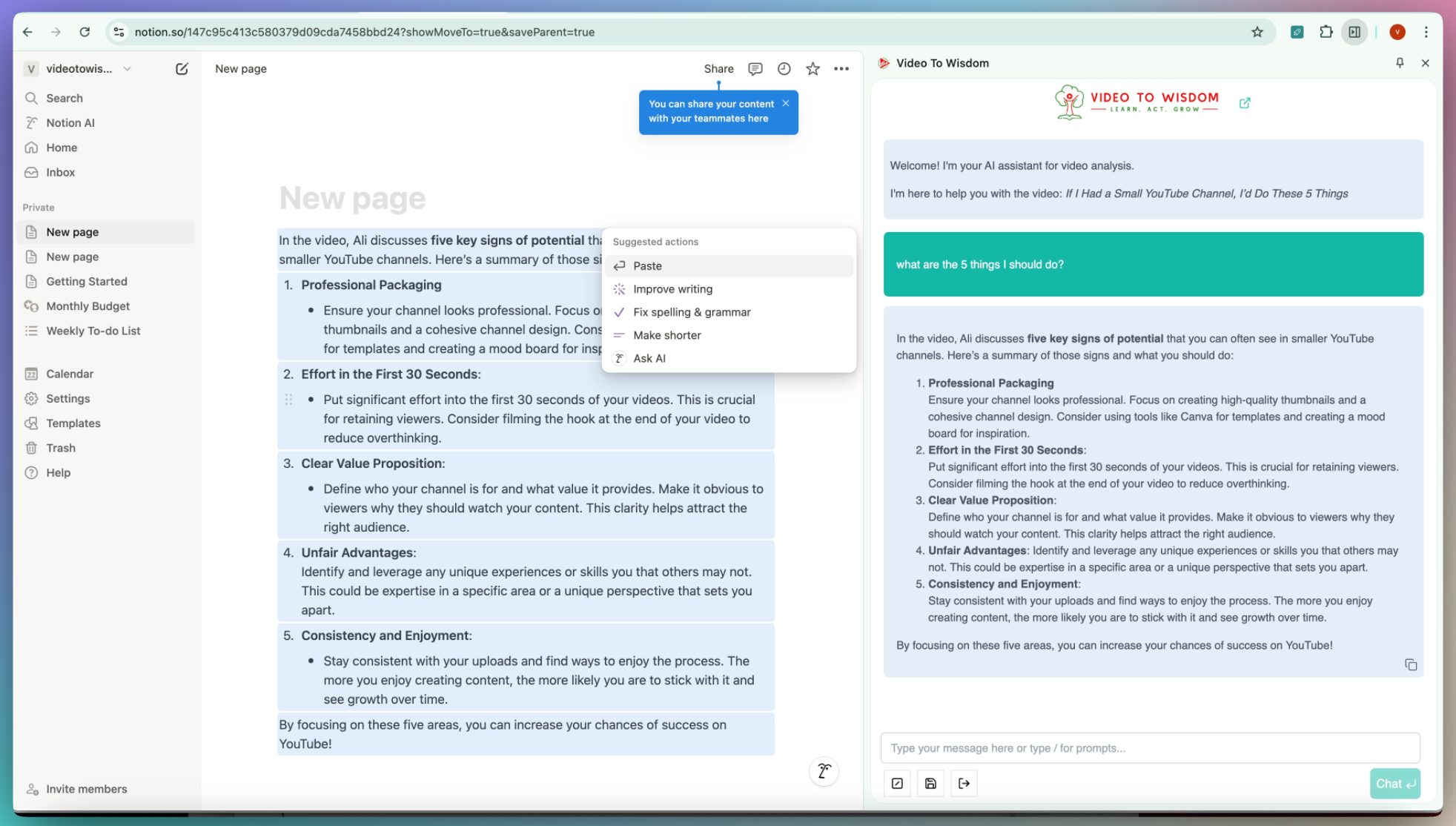Open the Video To Wisdom extension icon
The width and height of the screenshot is (1456, 826).
point(1297,32)
